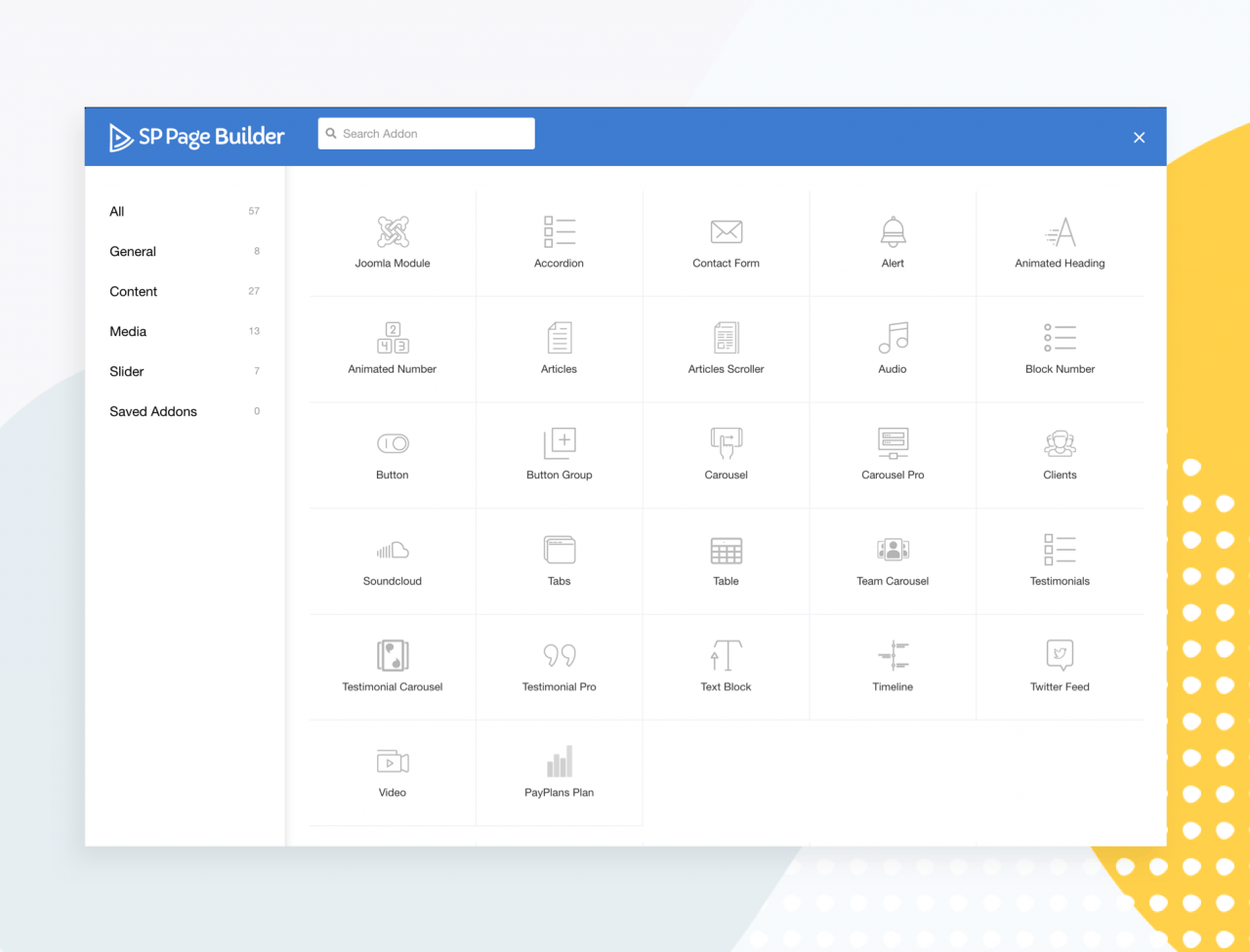Add the Audio music note icon

tap(894, 338)
